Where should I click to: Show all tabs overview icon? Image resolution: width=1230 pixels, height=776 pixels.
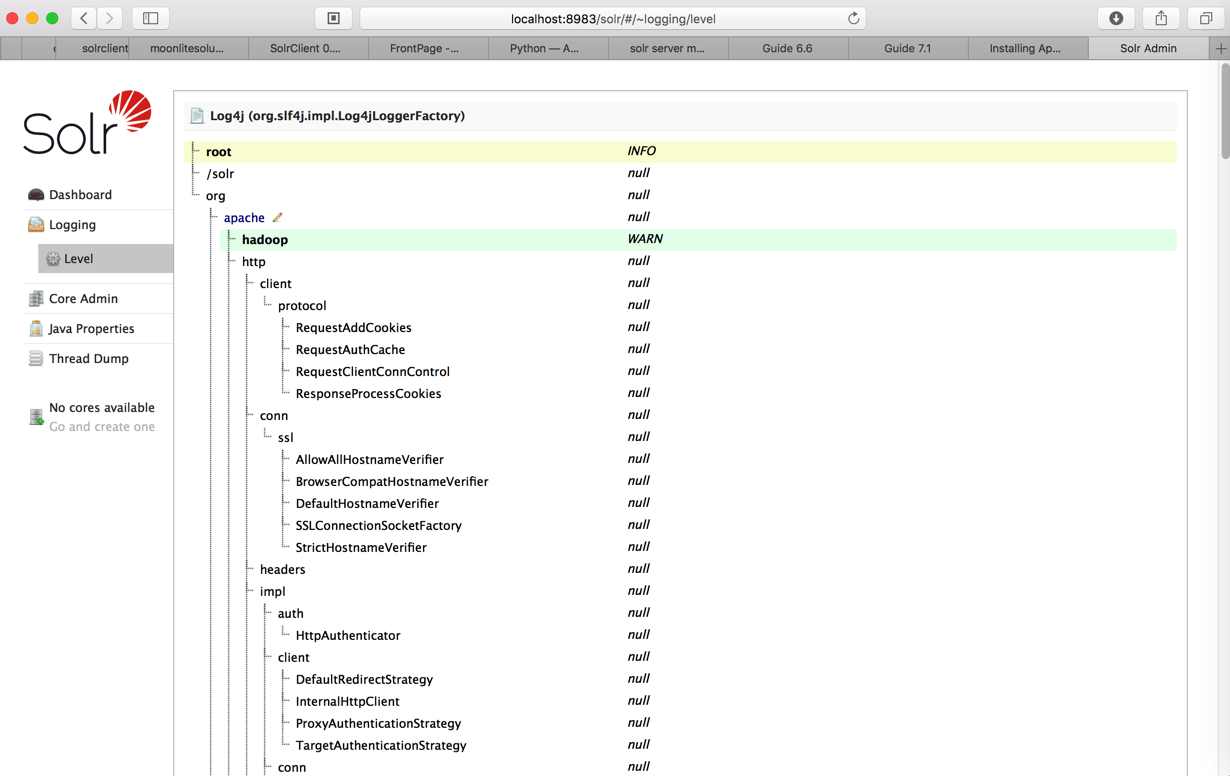tap(1206, 18)
